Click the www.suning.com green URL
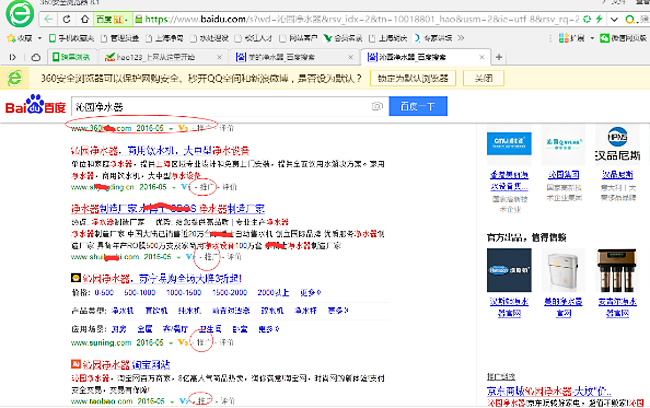The height and width of the screenshot is (408, 650). point(101,343)
